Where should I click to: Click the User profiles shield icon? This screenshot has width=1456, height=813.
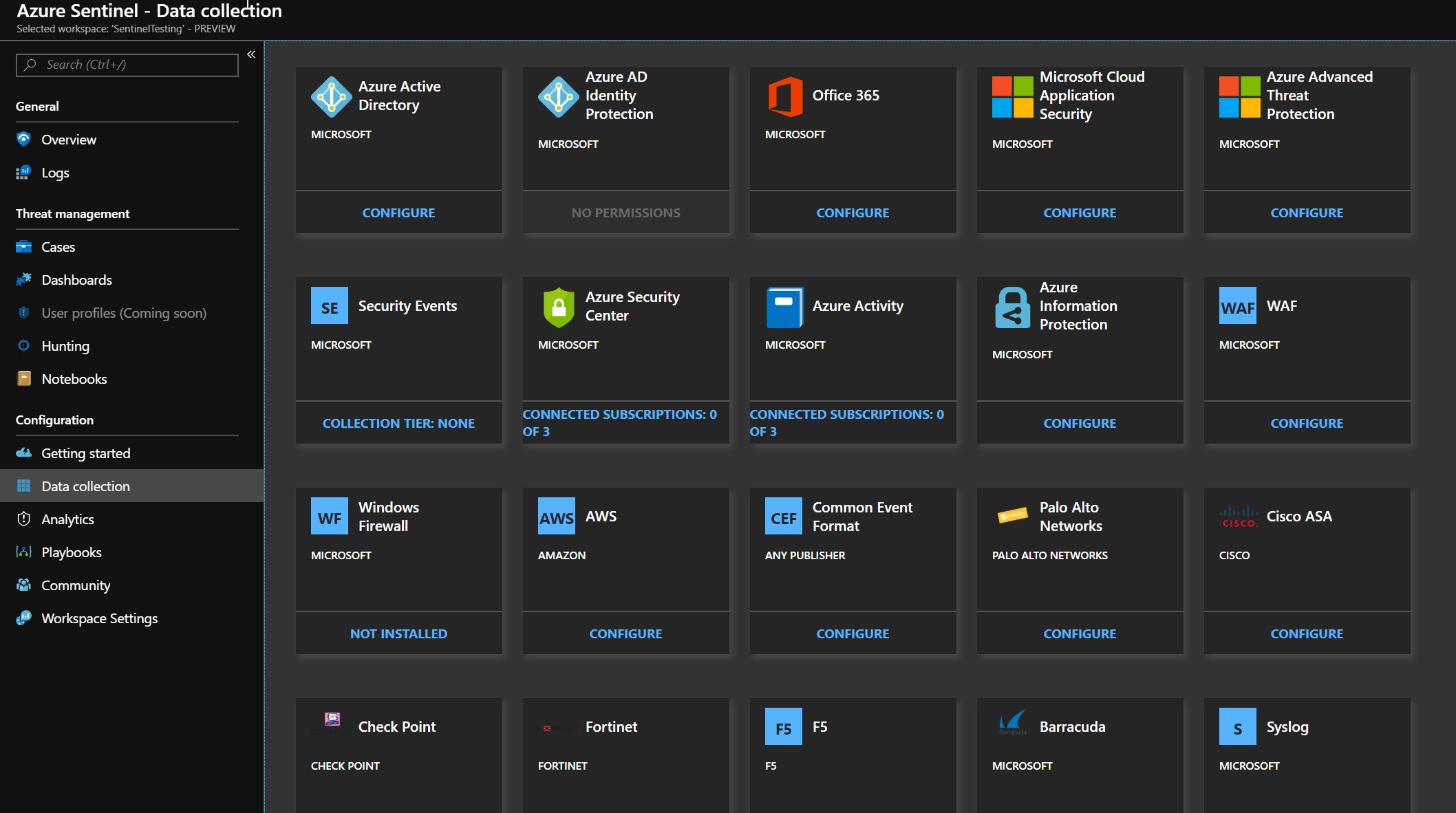tap(24, 312)
